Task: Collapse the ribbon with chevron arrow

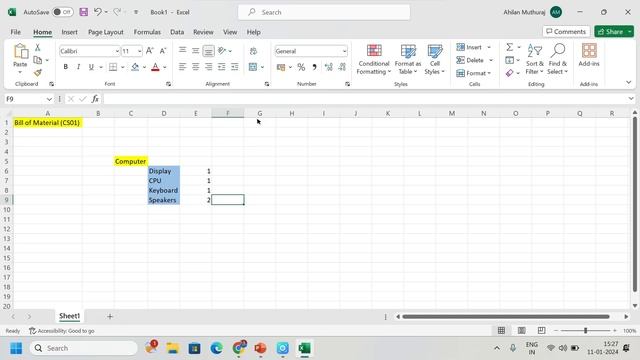Action: pyautogui.click(x=629, y=82)
